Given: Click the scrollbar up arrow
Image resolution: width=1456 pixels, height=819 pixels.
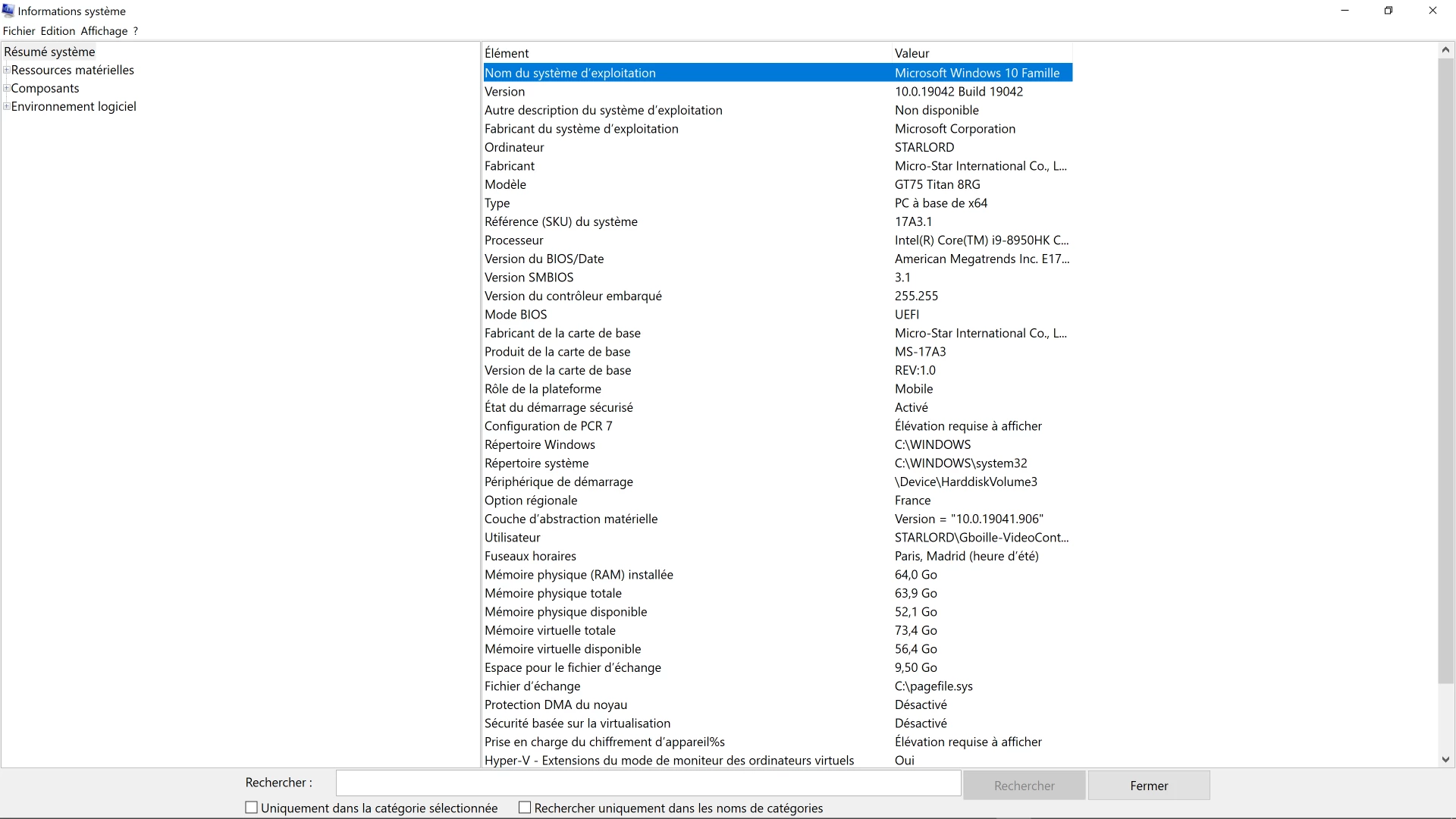Looking at the screenshot, I should coord(1445,50).
